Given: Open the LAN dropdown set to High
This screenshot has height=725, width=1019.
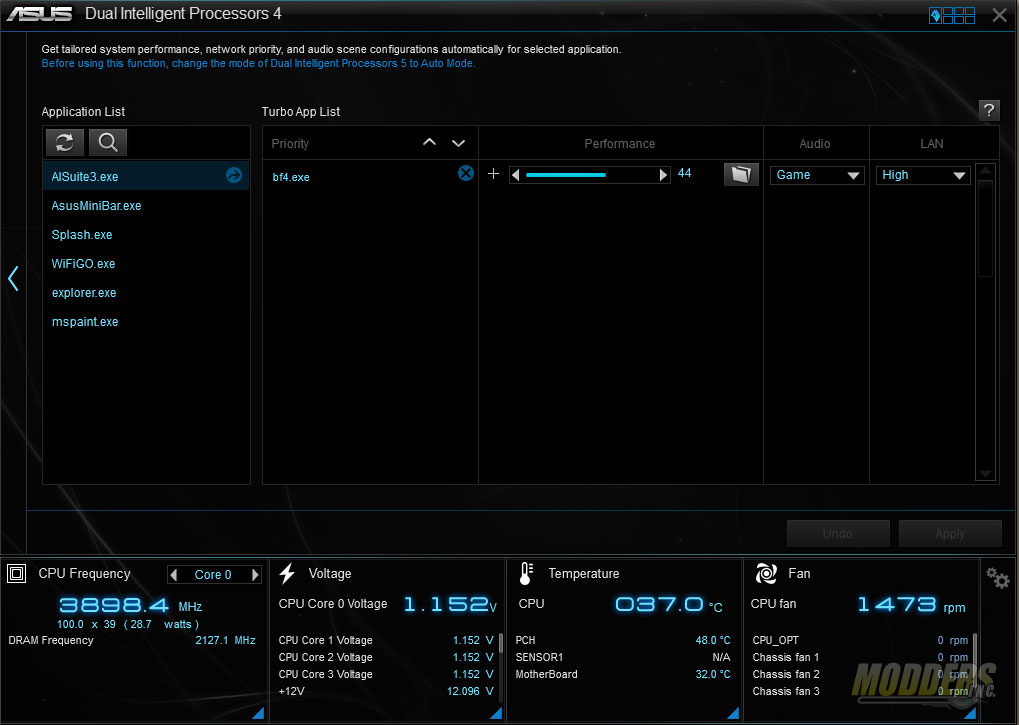Looking at the screenshot, I should (924, 175).
